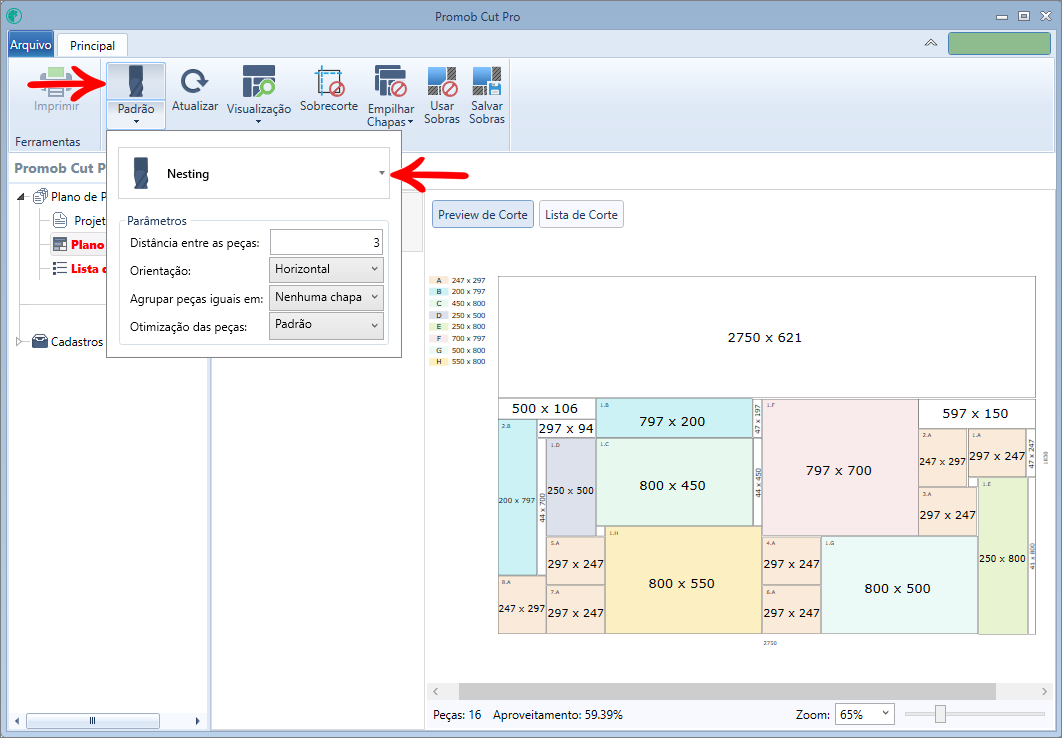Click the preview scrollbar left arrow
This screenshot has width=1062, height=738.
point(436,691)
